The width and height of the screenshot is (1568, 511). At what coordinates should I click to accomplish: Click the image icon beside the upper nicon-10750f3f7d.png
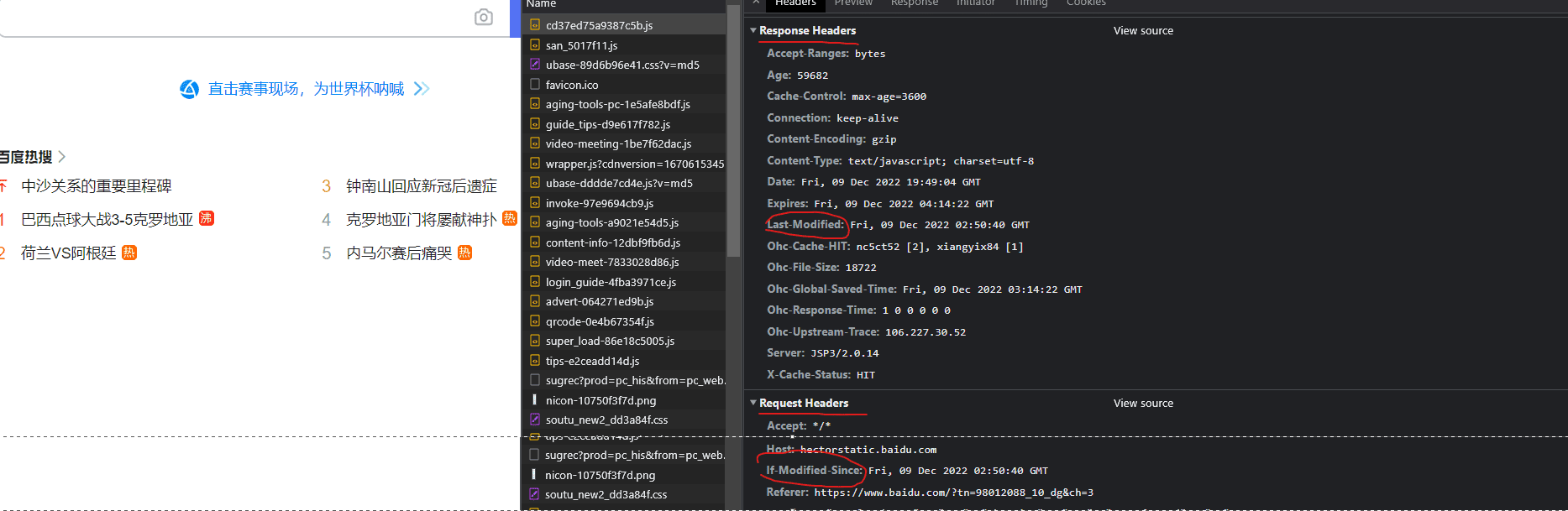535,400
